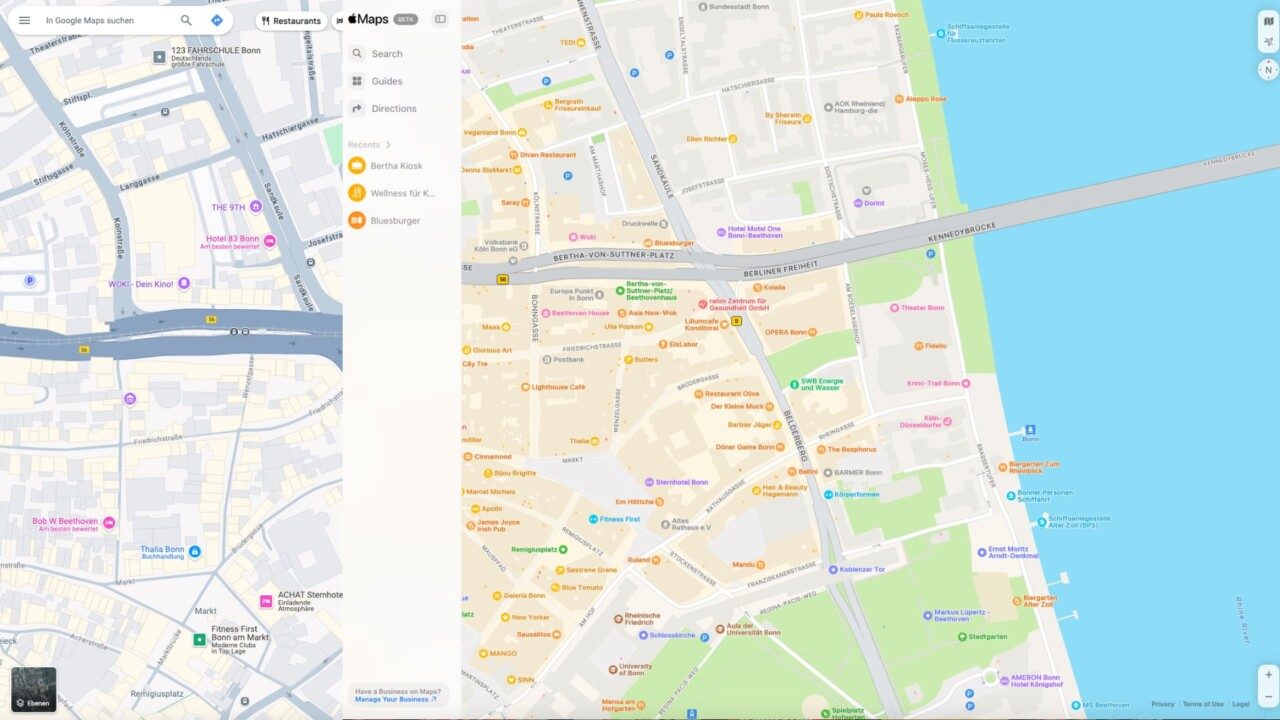Click the SWB Energie und Wasser pin

[794, 383]
